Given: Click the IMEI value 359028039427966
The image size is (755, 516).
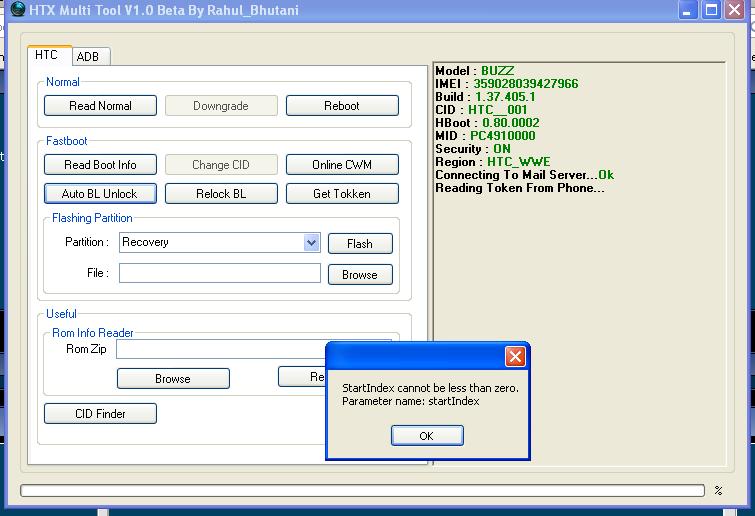Looking at the screenshot, I should tap(526, 84).
